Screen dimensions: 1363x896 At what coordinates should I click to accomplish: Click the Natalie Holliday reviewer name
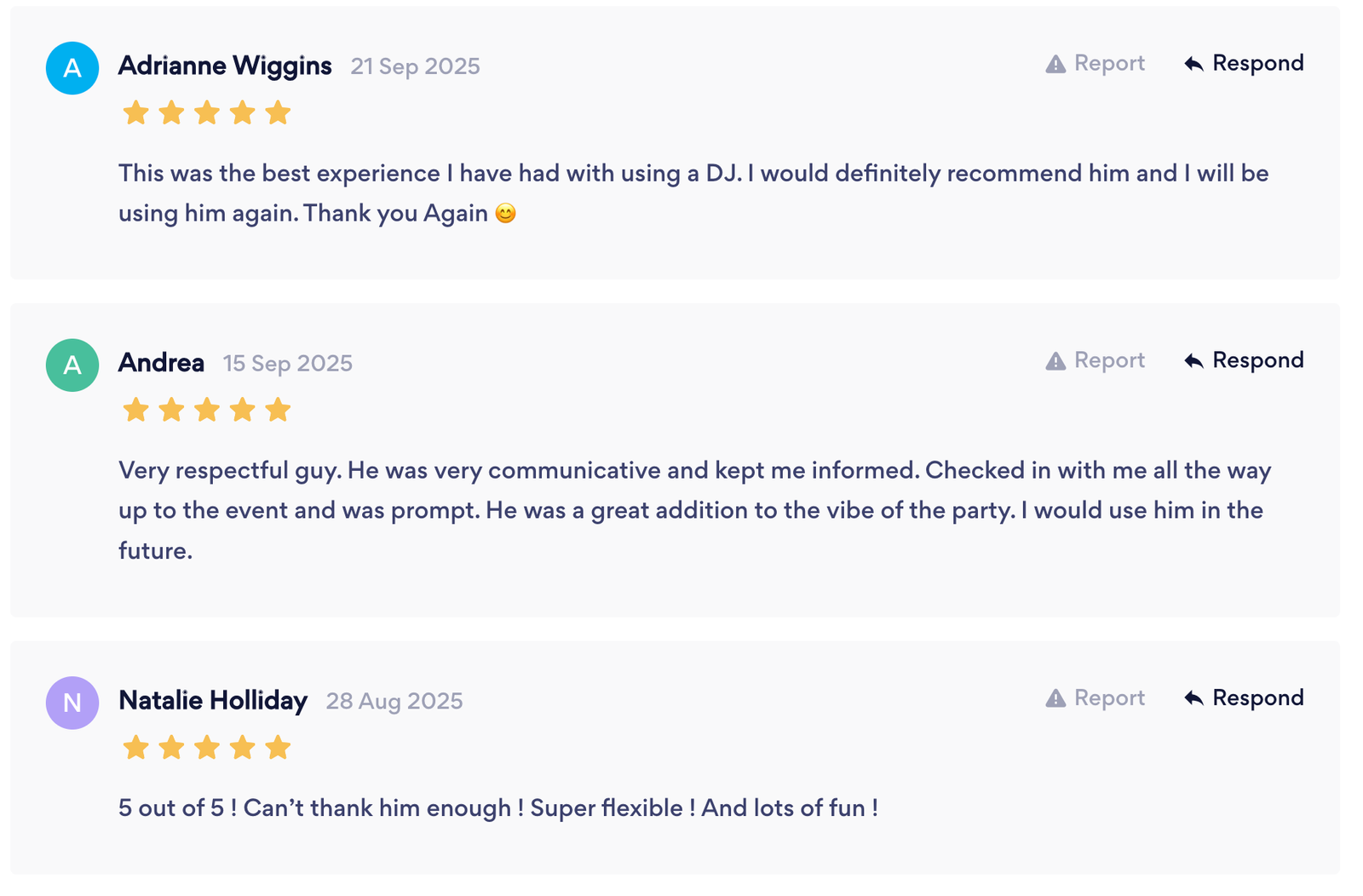click(213, 700)
